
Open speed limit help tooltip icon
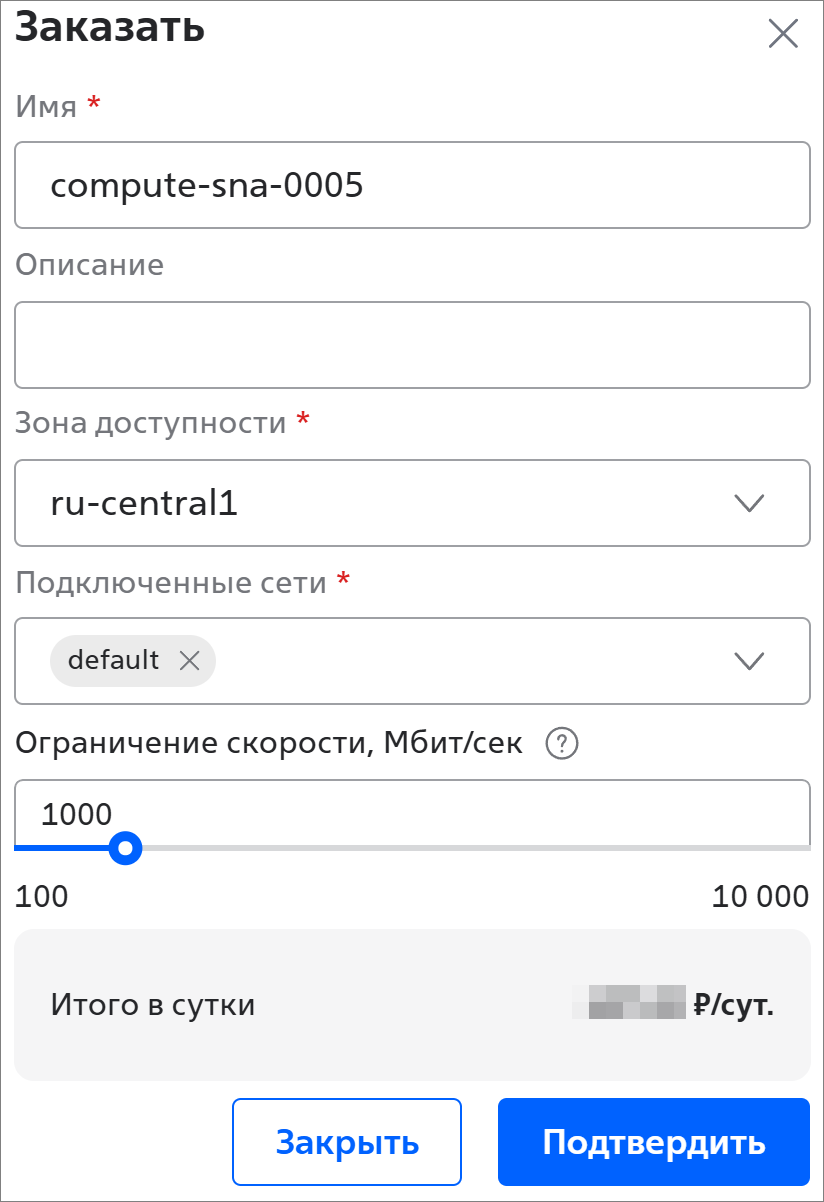click(x=563, y=744)
